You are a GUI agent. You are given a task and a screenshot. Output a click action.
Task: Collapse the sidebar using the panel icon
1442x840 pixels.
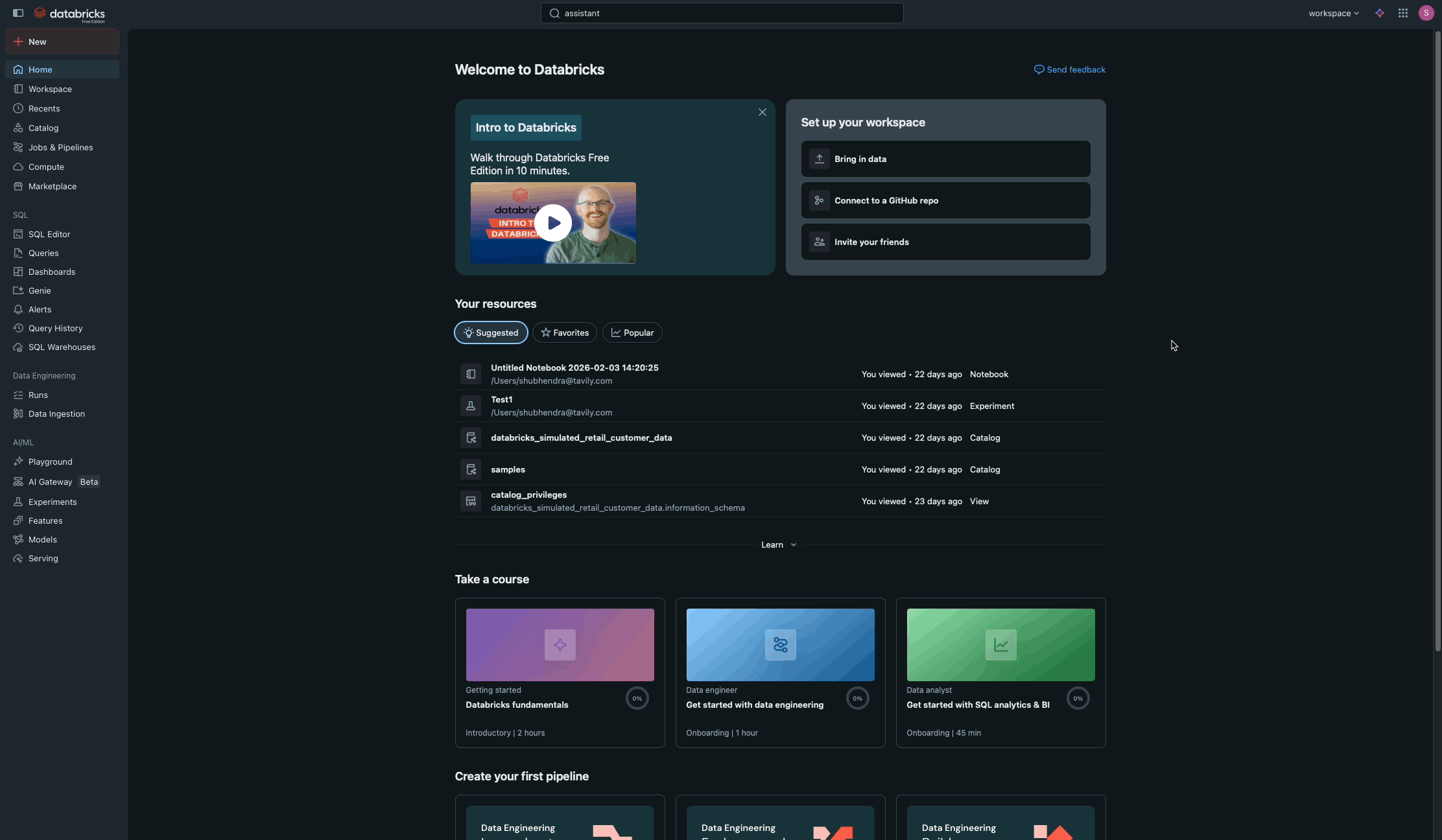(x=18, y=13)
